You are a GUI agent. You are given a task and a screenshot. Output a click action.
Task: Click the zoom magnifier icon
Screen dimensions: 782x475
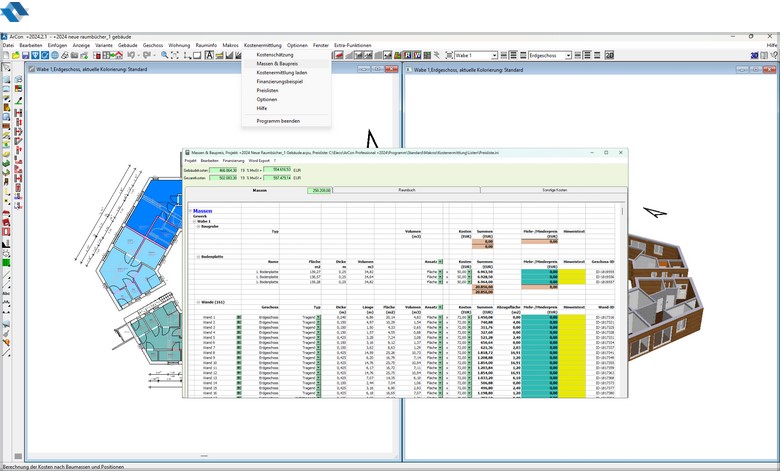[x=164, y=55]
